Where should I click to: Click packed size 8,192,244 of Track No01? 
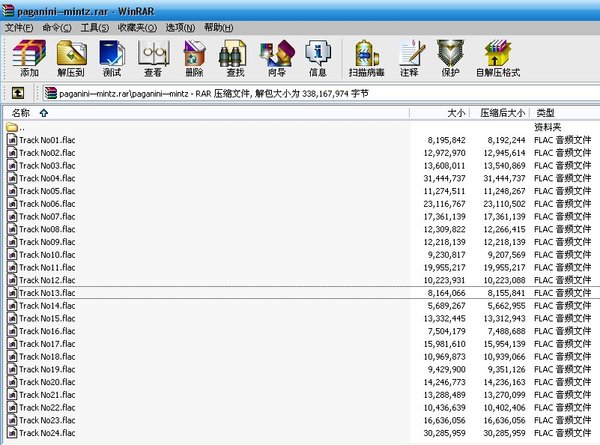coord(506,140)
